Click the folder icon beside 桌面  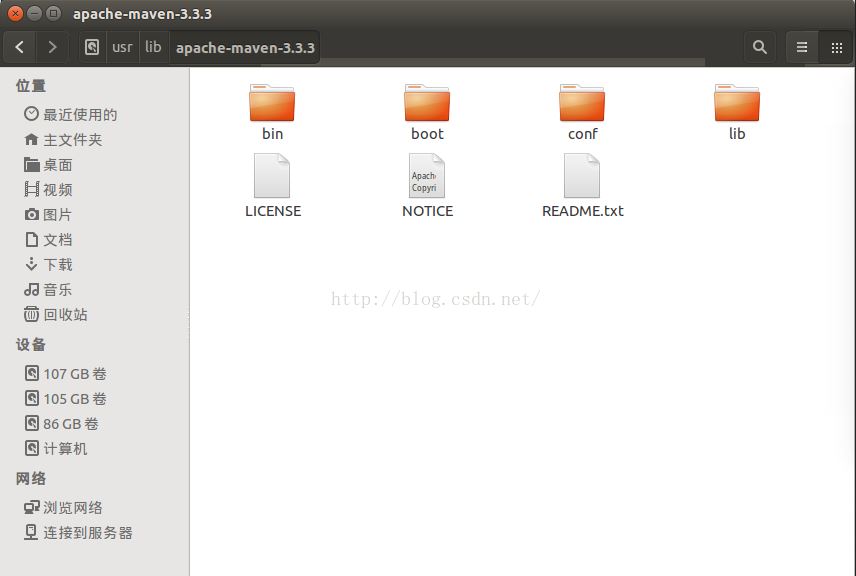(32, 164)
